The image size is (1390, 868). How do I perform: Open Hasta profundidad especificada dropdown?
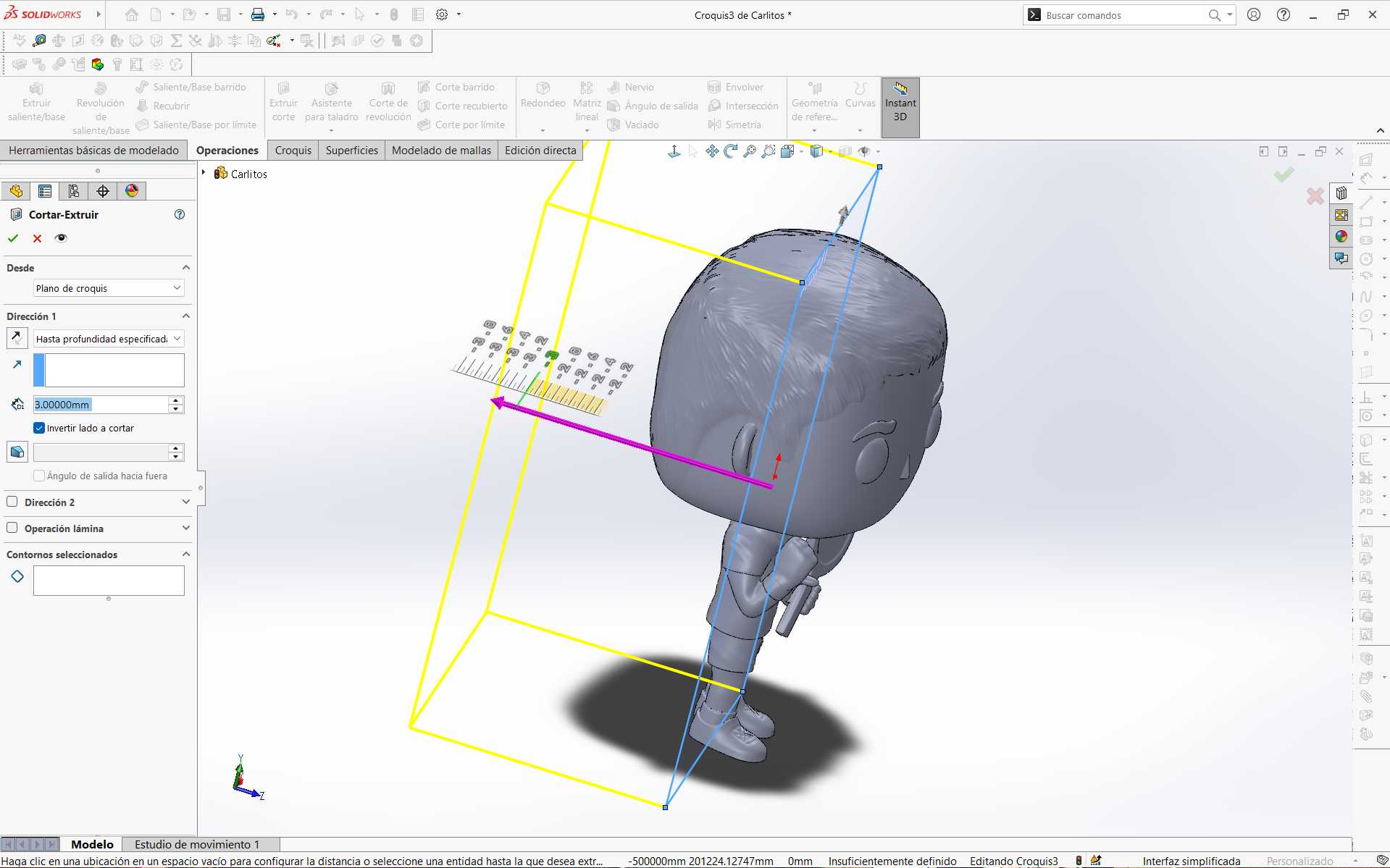click(109, 339)
